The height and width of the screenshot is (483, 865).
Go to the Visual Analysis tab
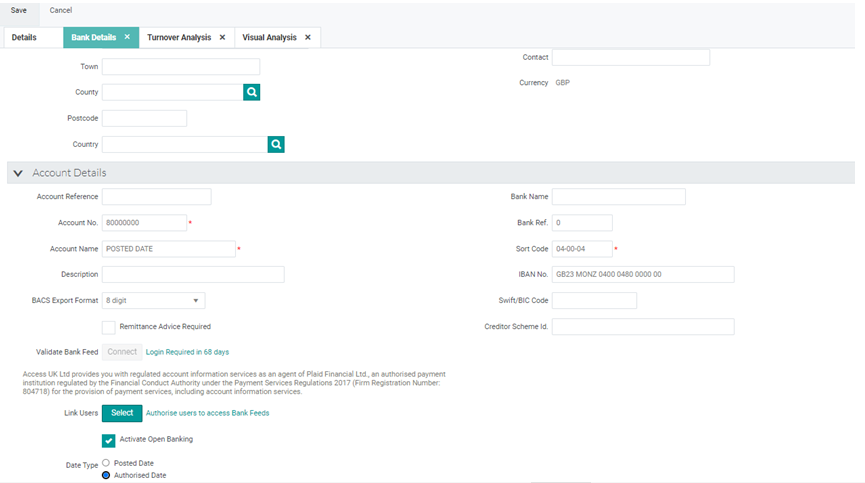[269, 37]
